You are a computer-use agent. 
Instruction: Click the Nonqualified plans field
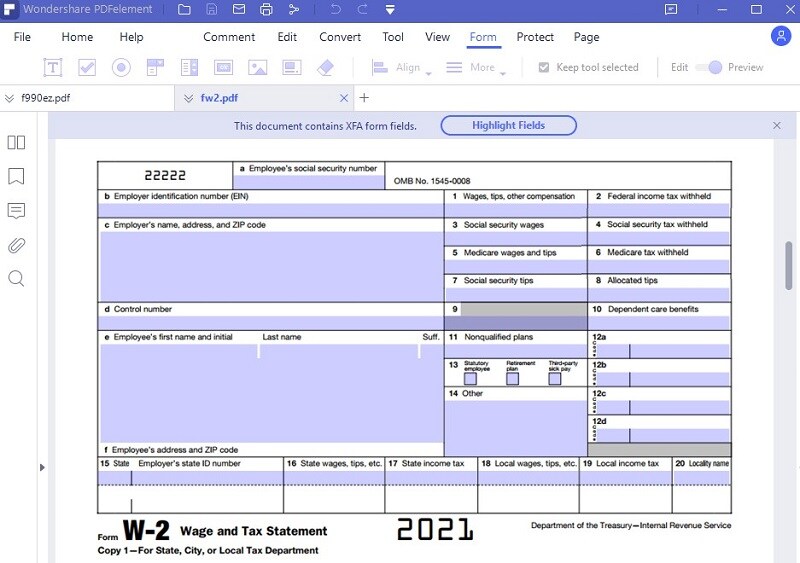[x=516, y=351]
